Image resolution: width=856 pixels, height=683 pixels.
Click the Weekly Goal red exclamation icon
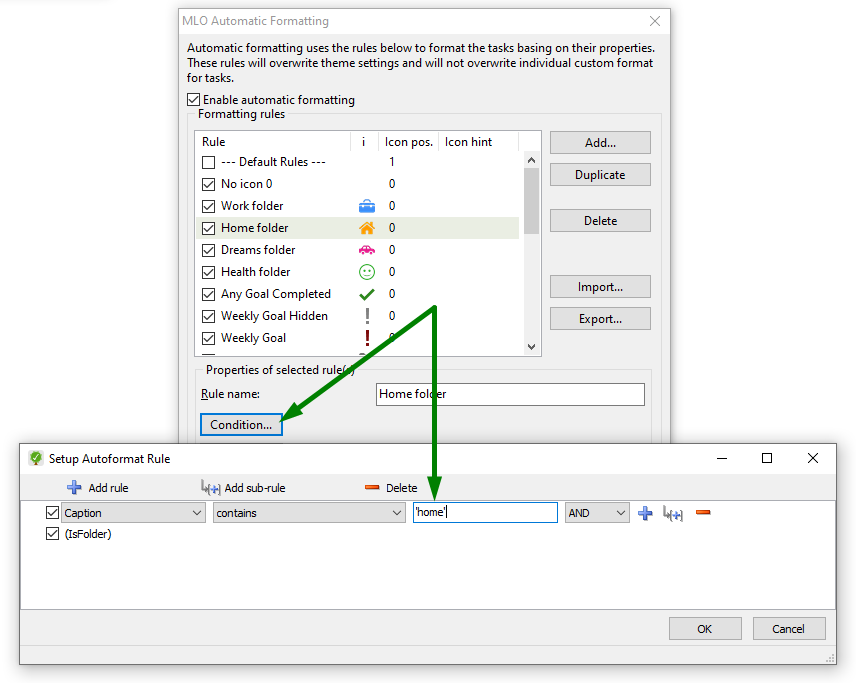coord(367,338)
